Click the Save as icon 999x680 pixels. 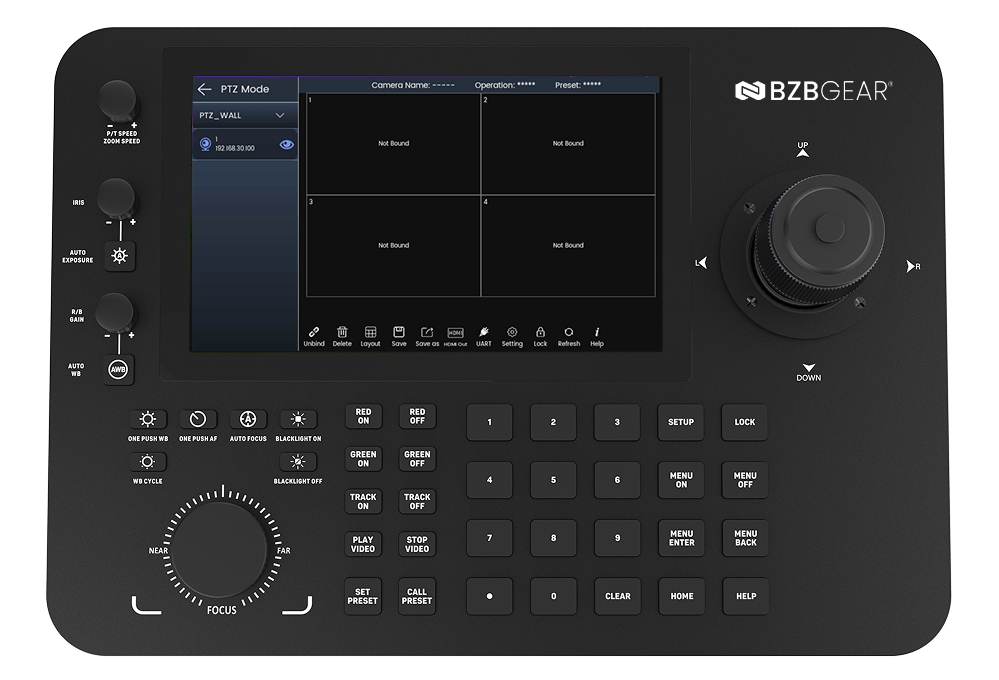pyautogui.click(x=427, y=332)
